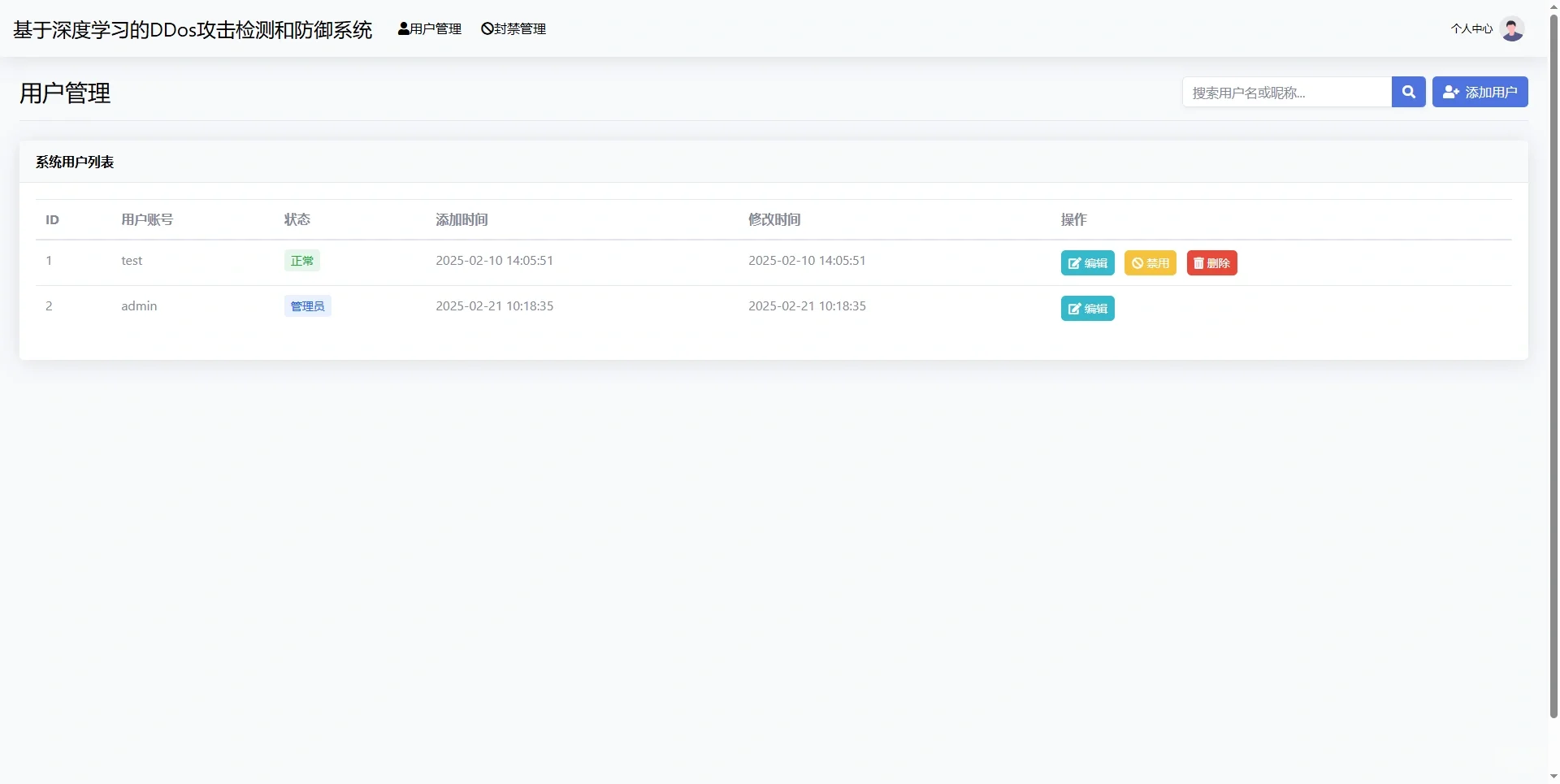The width and height of the screenshot is (1560, 784).
Task: Click the 搜索用户名或昵称 search field
Action: point(1286,92)
